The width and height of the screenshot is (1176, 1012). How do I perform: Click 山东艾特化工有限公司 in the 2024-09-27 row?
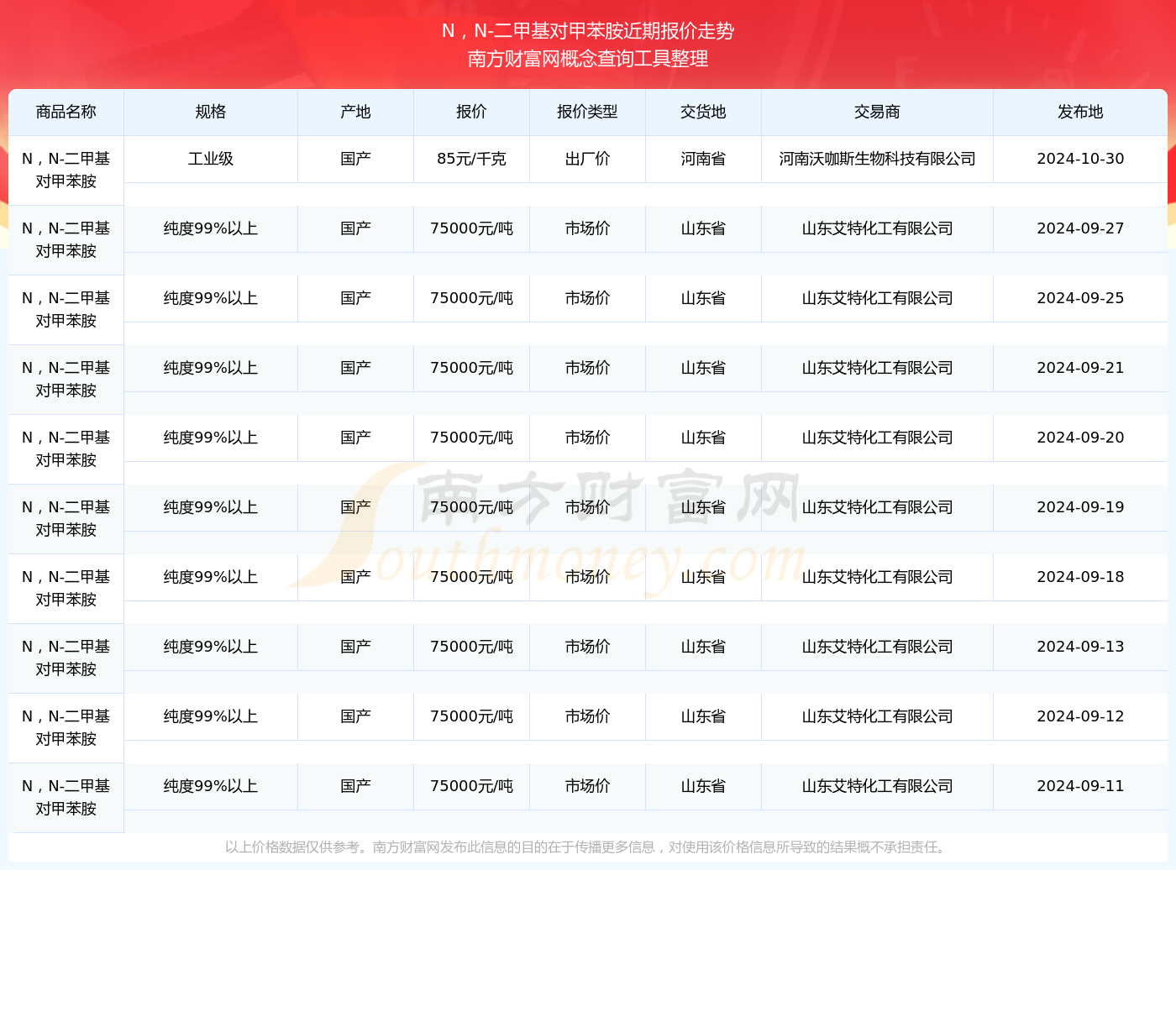pos(877,228)
